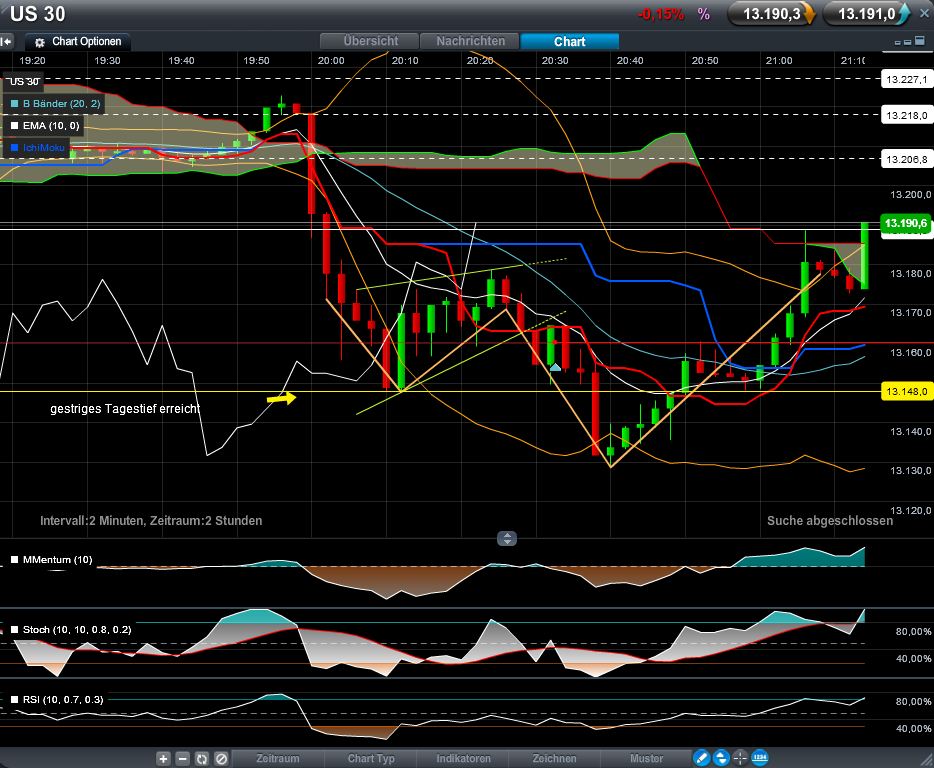Refresh the chart with reload icon
Screen dimensions: 934x768
click(x=202, y=758)
